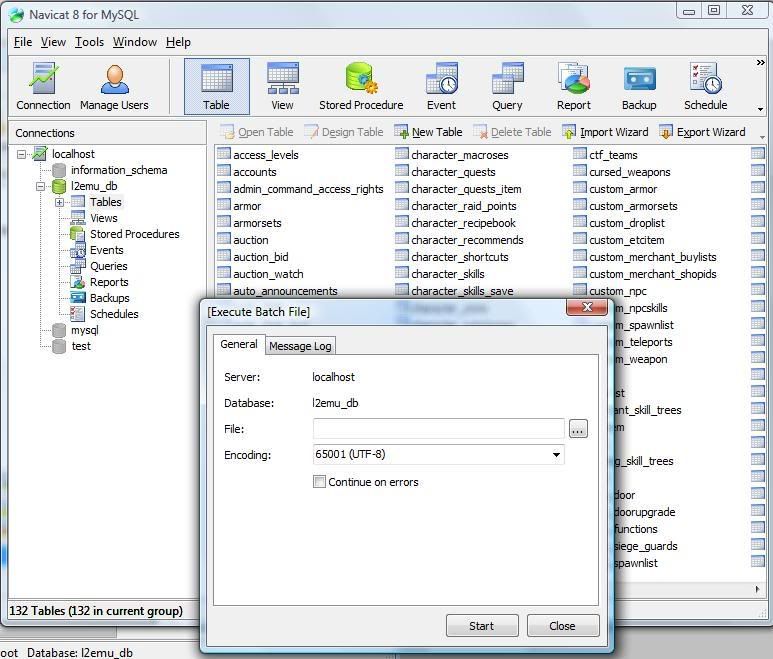773x659 pixels.
Task: Open the Schedule toolbar icon
Action: pyautogui.click(x=705, y=87)
